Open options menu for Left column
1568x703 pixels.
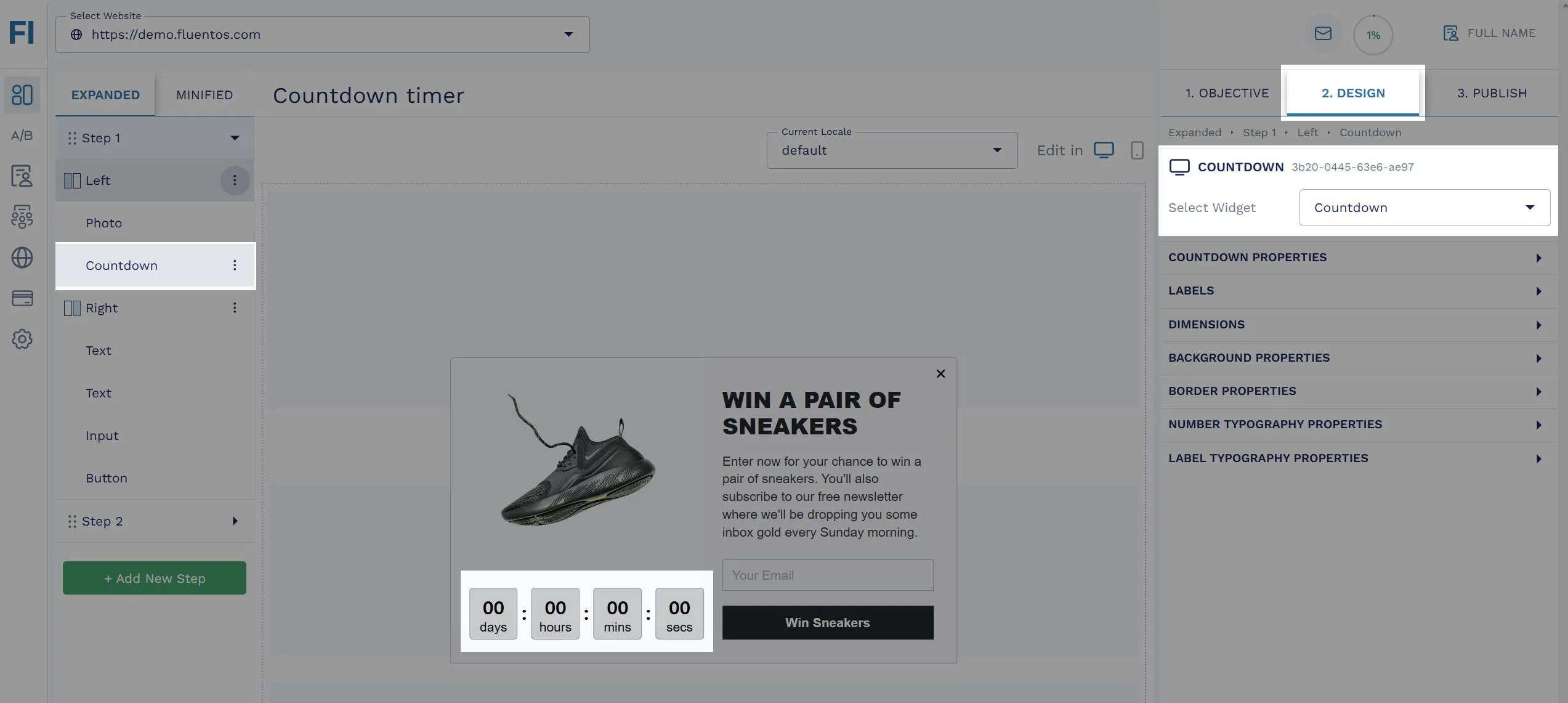(x=235, y=181)
